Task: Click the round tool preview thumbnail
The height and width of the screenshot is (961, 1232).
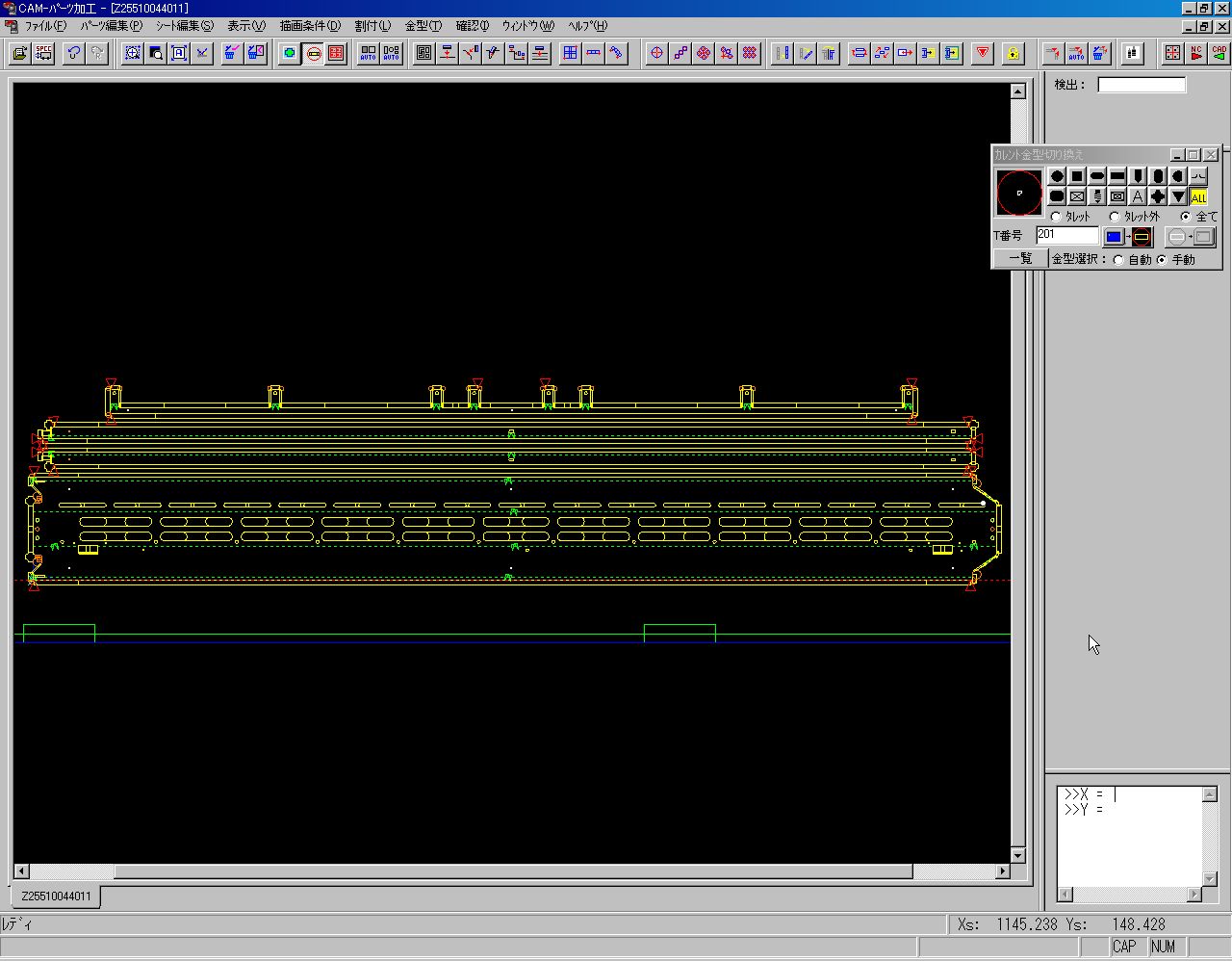Action: click(1019, 193)
